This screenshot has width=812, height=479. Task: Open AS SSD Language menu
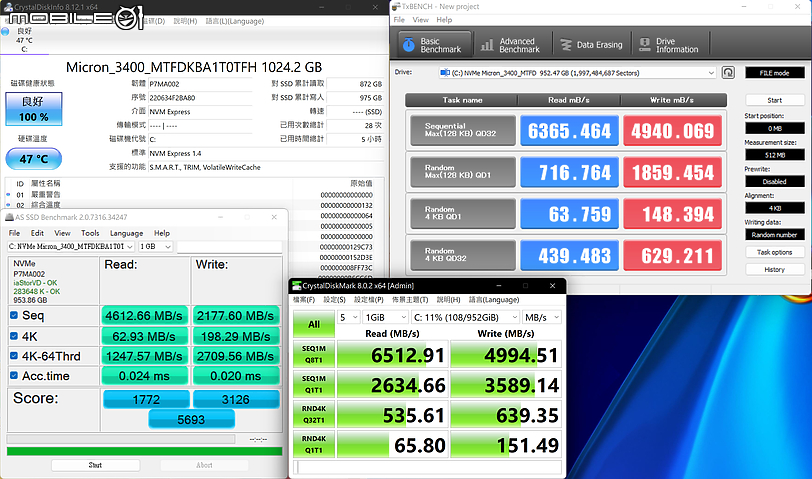(x=126, y=233)
